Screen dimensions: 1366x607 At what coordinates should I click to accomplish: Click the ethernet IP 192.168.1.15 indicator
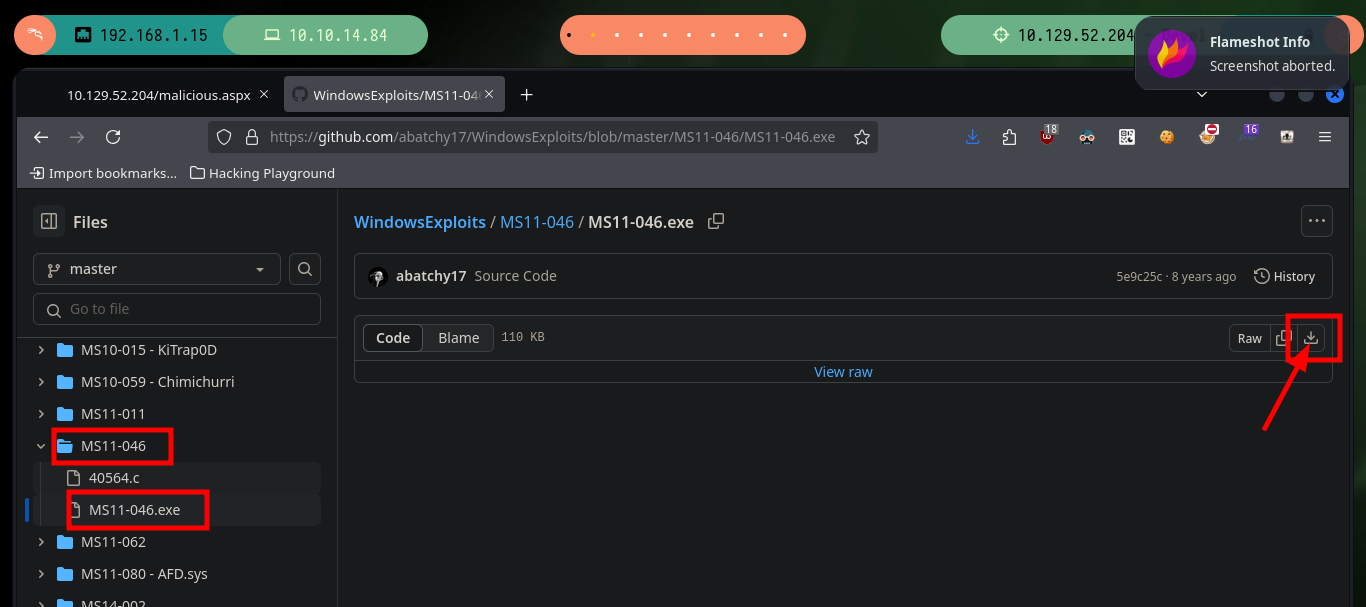click(141, 35)
